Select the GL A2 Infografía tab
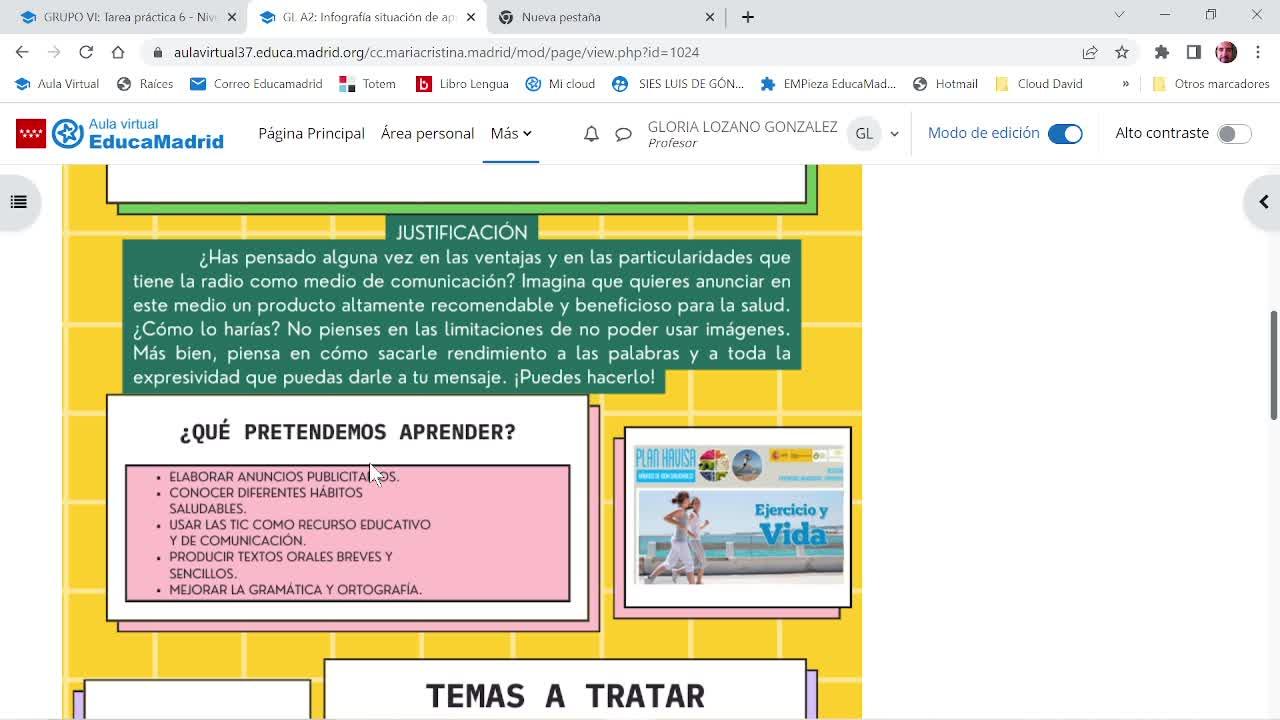 (366, 17)
